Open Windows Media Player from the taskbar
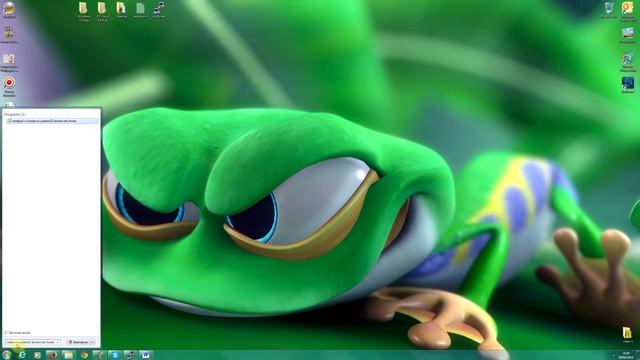Image resolution: width=640 pixels, height=360 pixels. tap(37, 355)
